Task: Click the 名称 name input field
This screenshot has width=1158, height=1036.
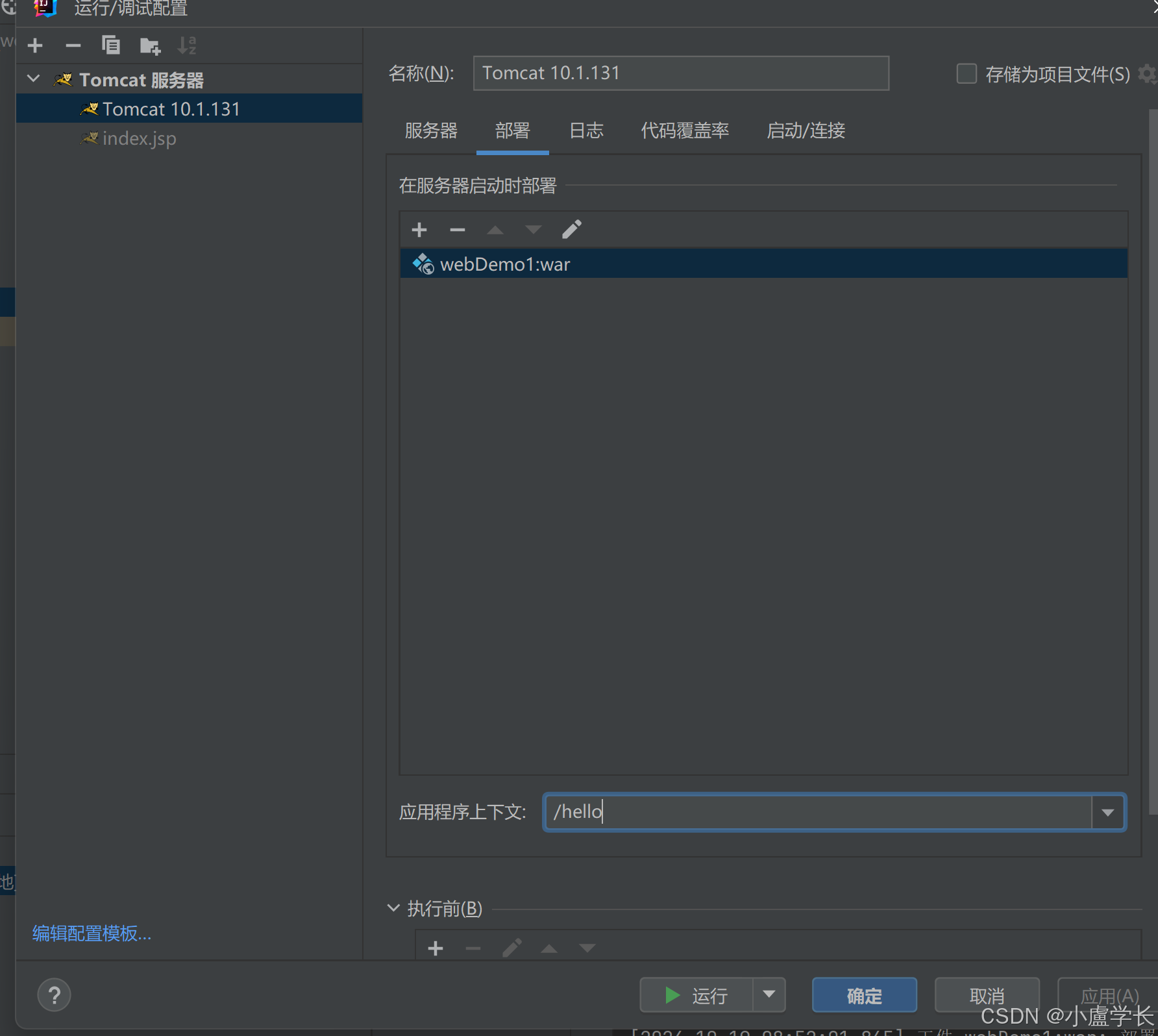Action: click(x=681, y=73)
